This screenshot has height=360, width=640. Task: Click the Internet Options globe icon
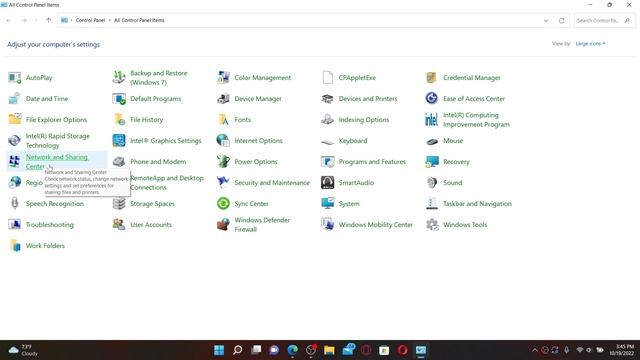223,140
